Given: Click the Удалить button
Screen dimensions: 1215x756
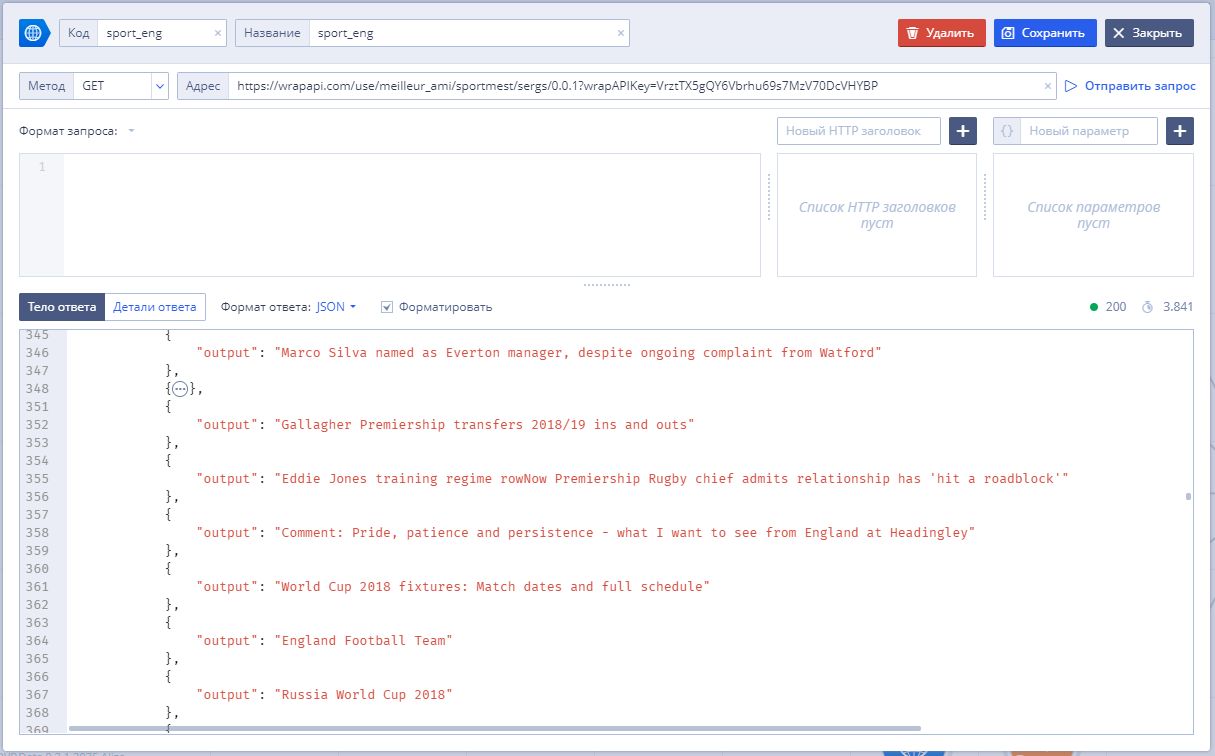Looking at the screenshot, I should coord(941,33).
